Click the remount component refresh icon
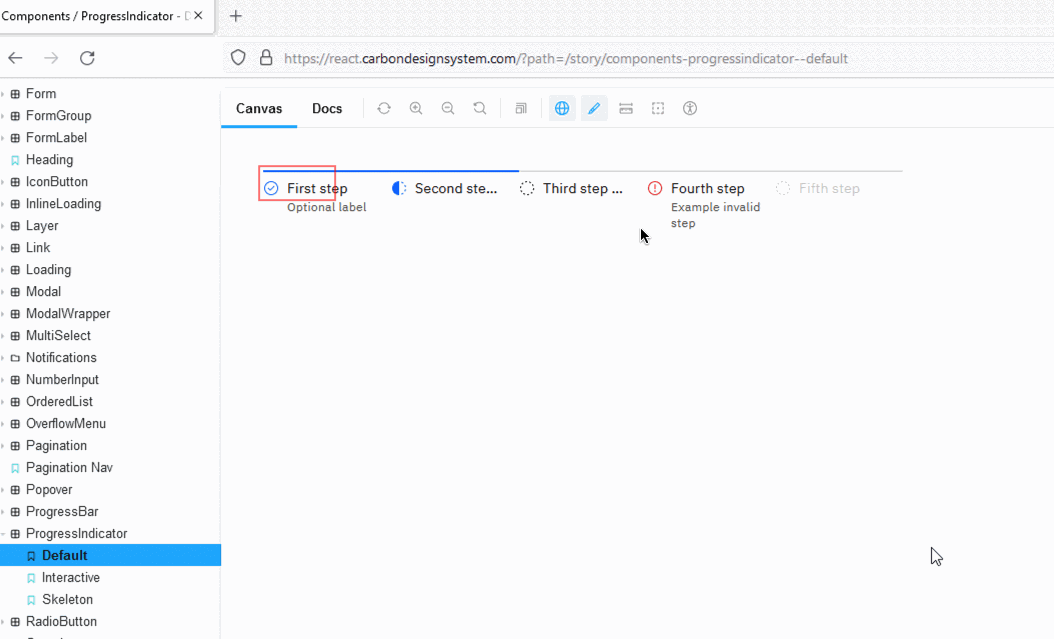Viewport: 1054px width, 639px height. (x=384, y=108)
